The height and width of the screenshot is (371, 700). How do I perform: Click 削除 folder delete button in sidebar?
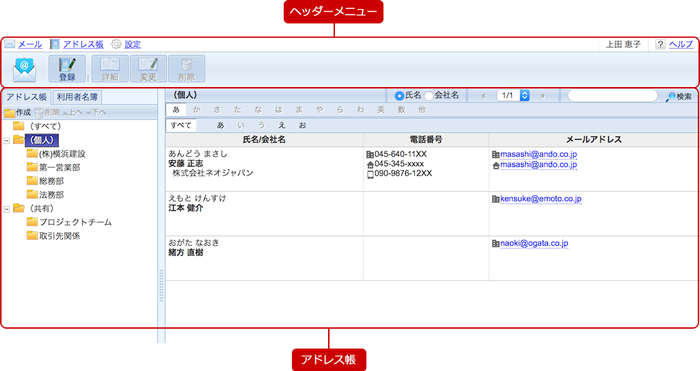point(47,113)
